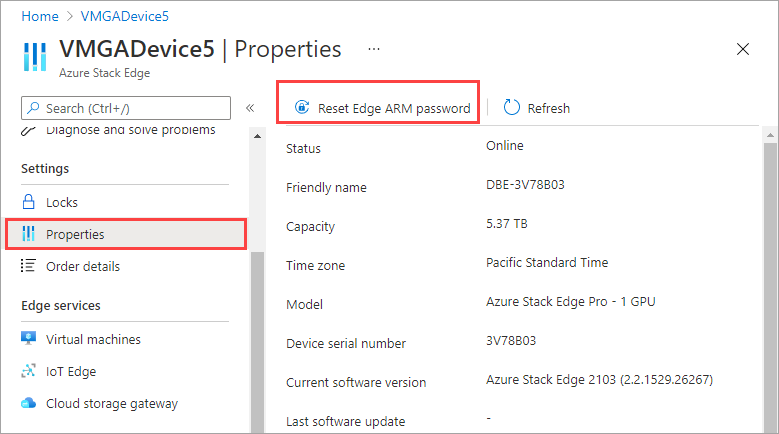This screenshot has height=434, width=779.
Task: Click the Properties bars icon in sidebar
Action: (29, 234)
